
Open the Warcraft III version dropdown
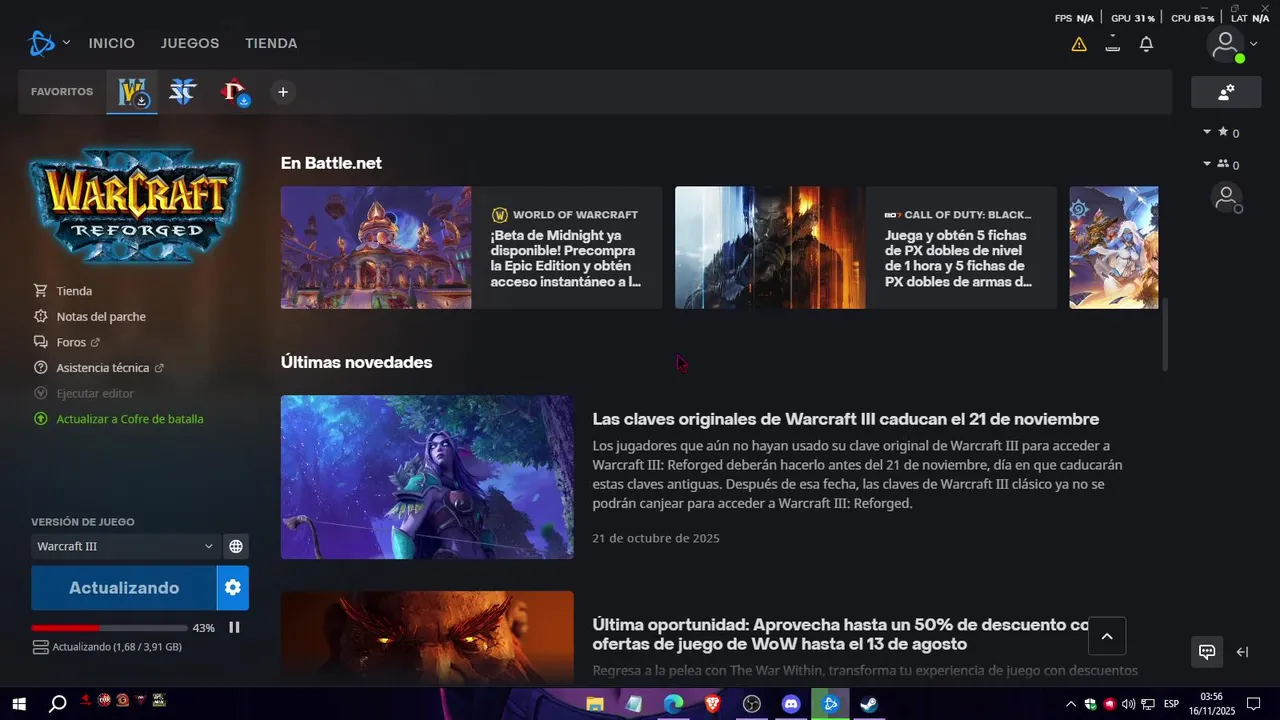click(125, 546)
